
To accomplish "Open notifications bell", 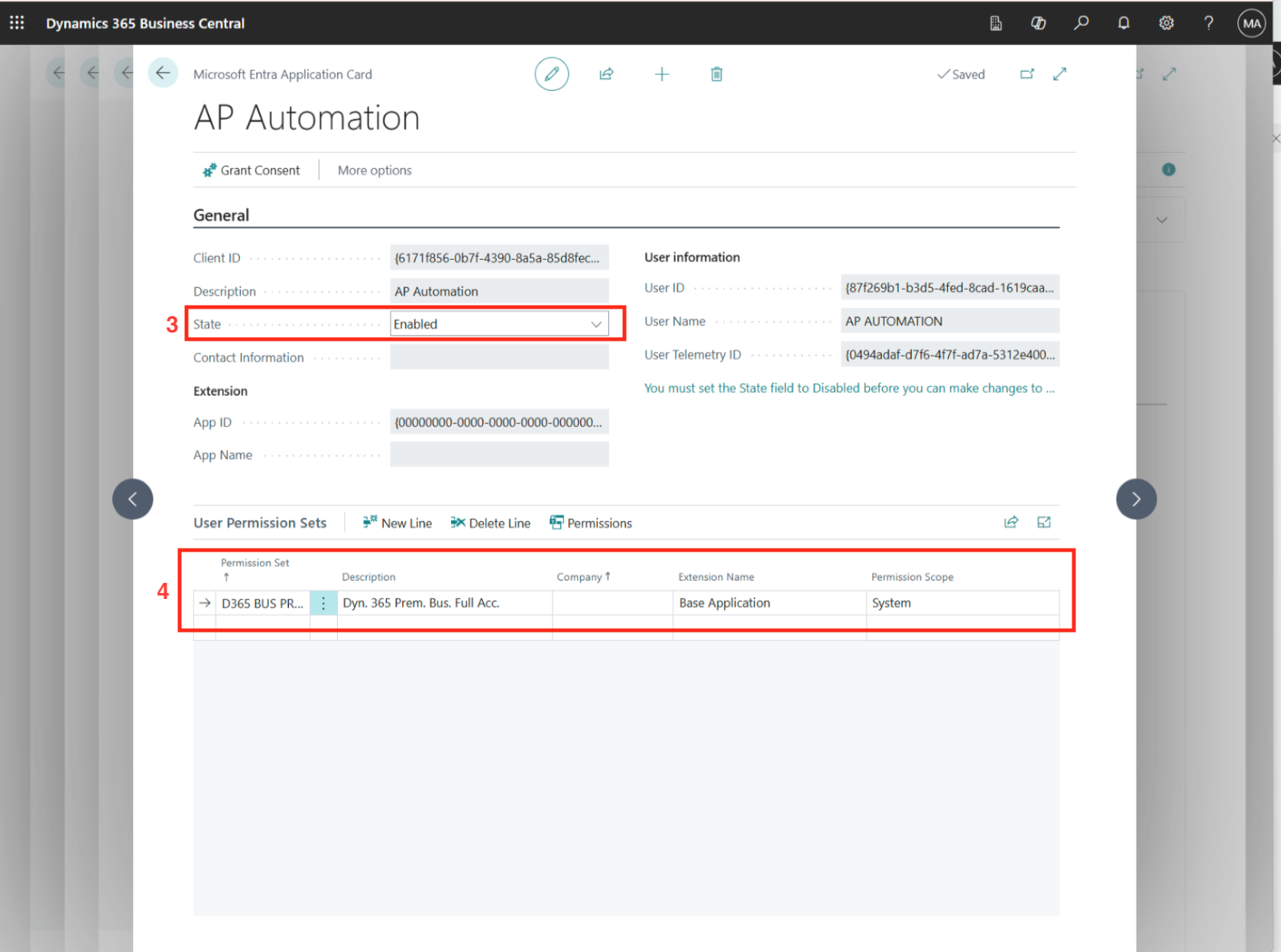I will (1124, 23).
